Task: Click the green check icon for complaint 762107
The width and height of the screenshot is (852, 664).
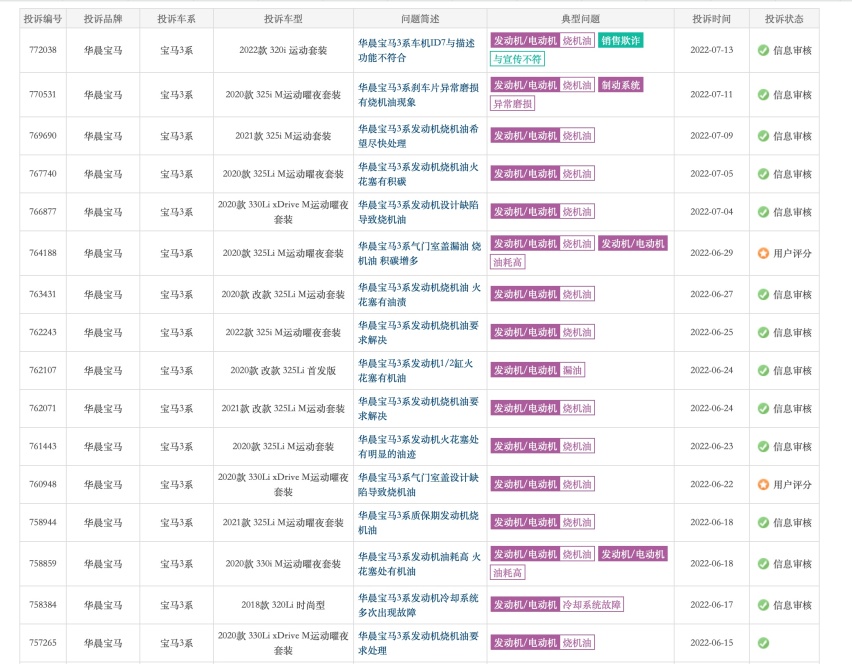Action: (763, 371)
